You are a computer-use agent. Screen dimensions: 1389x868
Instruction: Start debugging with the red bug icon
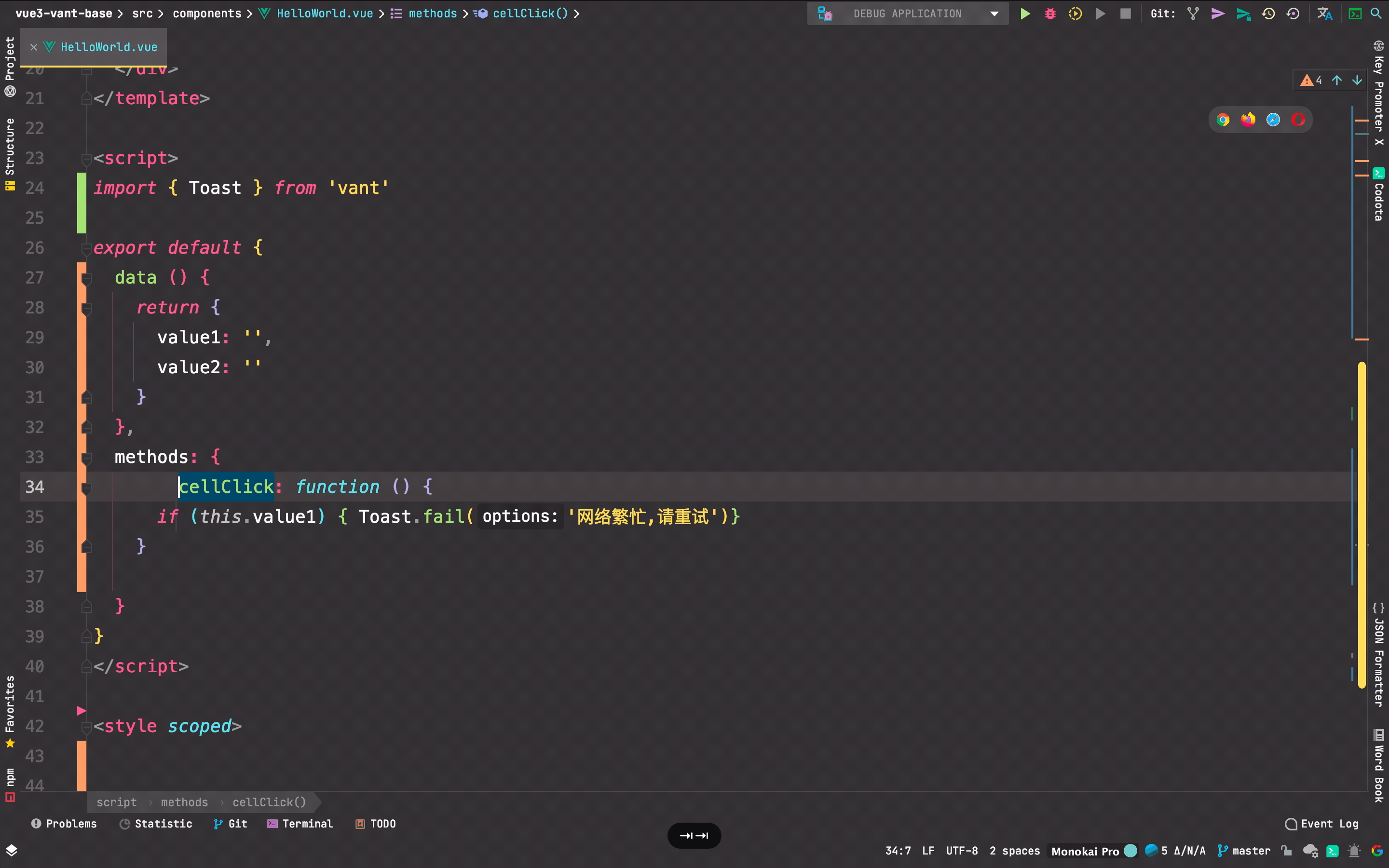coord(1050,14)
